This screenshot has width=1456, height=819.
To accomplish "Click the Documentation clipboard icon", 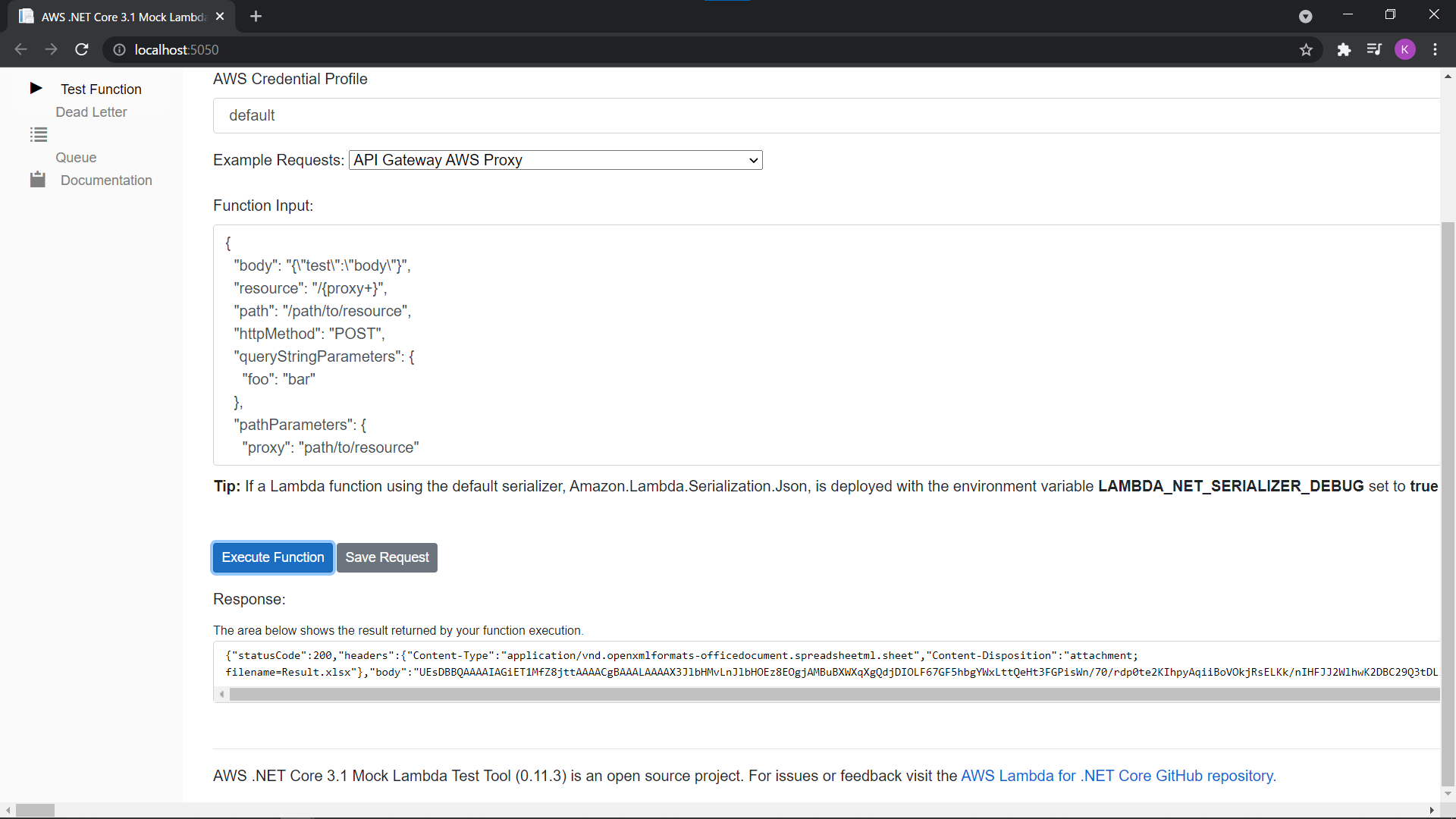I will pyautogui.click(x=38, y=180).
